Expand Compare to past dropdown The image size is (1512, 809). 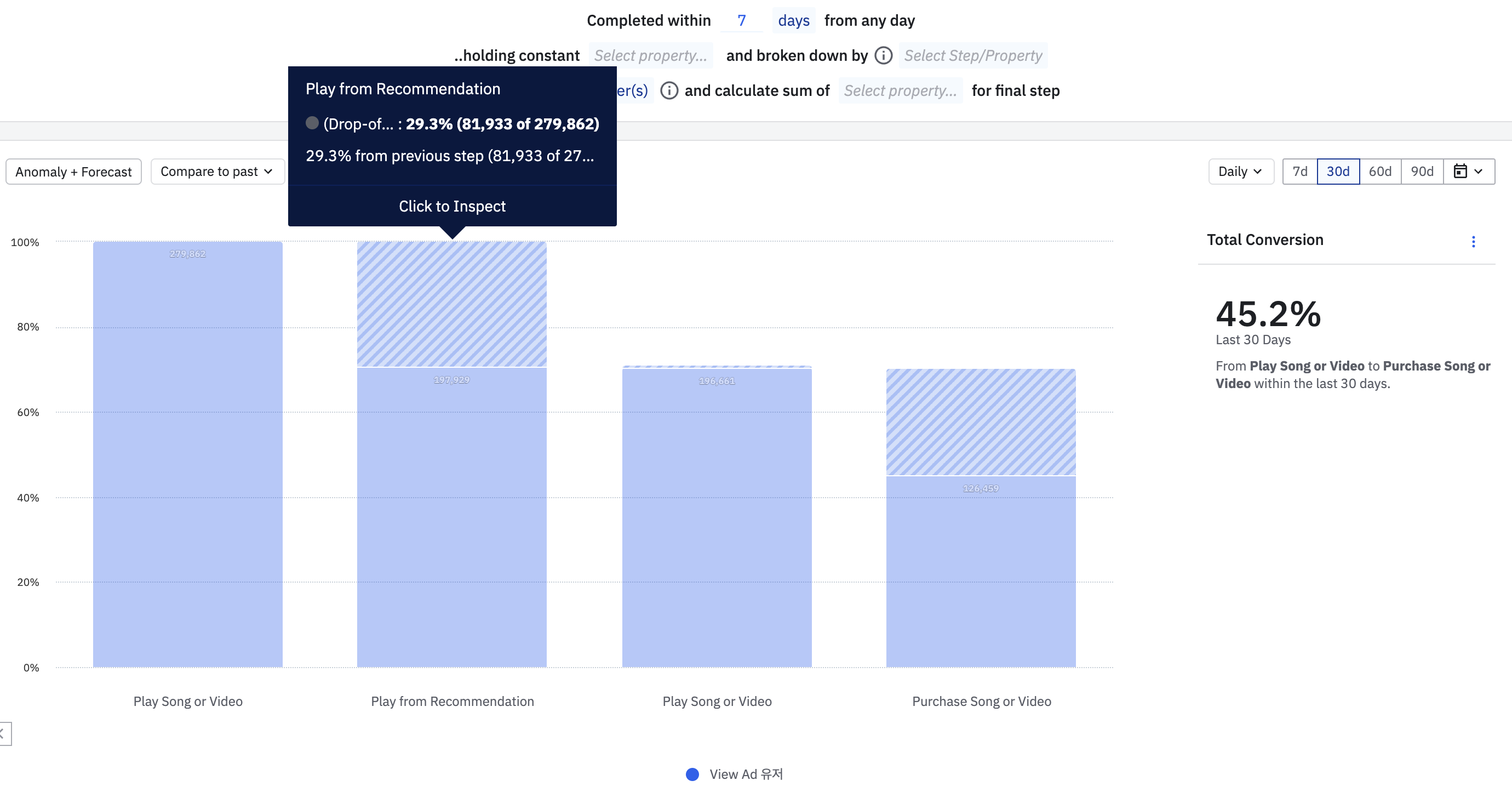pos(217,172)
